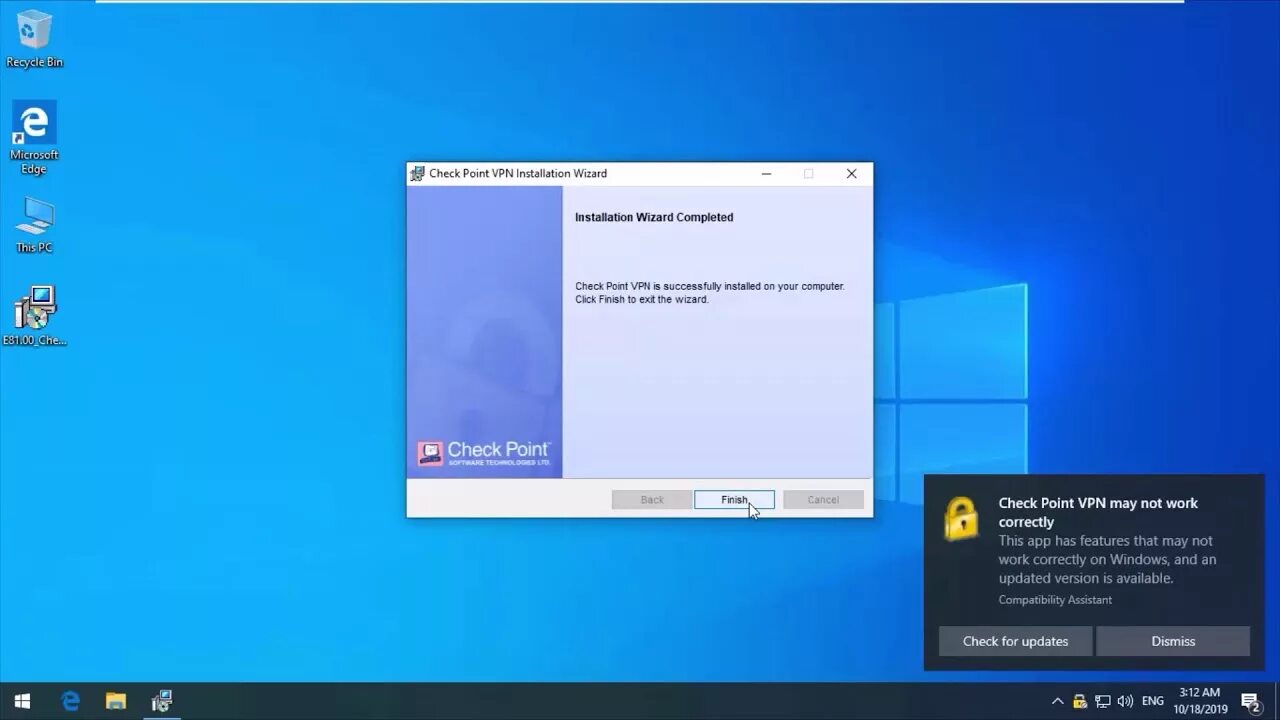Click the wizard title bar icon
This screenshot has width=1280, height=720.
[x=418, y=173]
